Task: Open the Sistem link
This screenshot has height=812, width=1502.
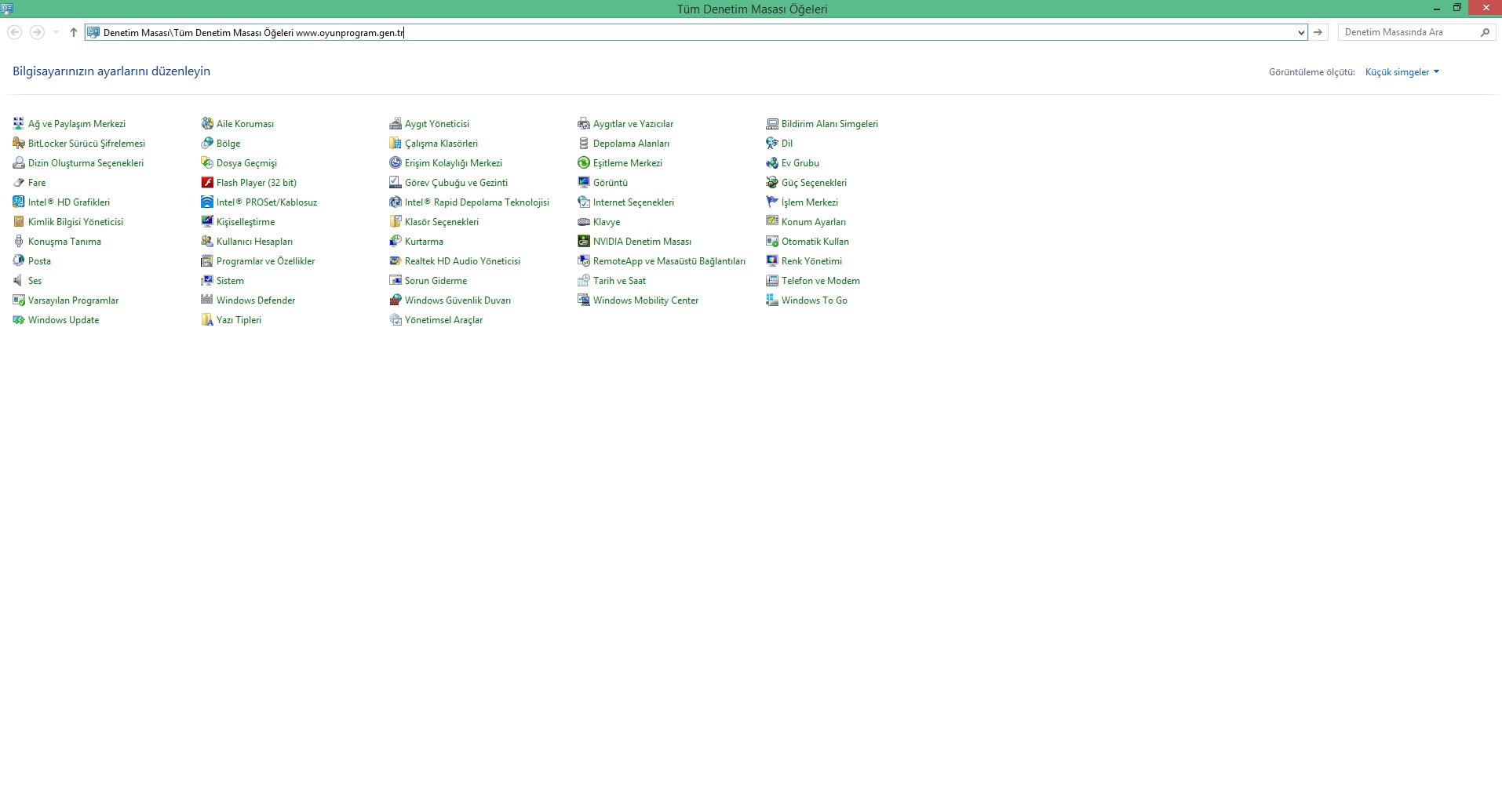Action: pos(230,281)
